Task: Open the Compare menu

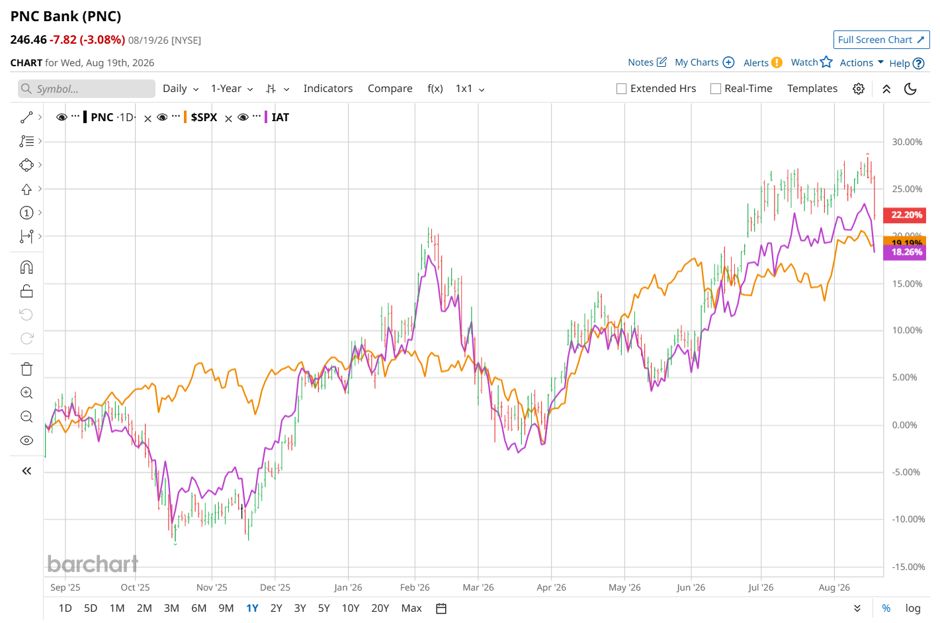Action: pos(390,89)
